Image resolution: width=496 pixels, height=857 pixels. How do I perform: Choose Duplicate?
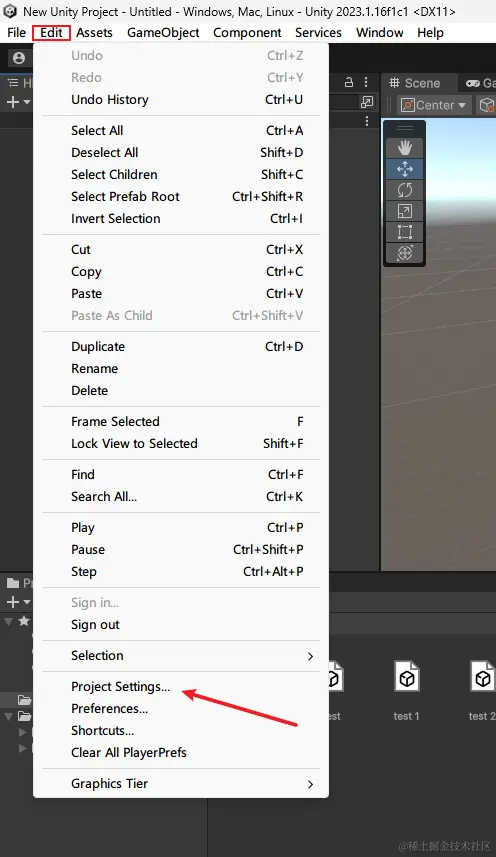coord(181,347)
